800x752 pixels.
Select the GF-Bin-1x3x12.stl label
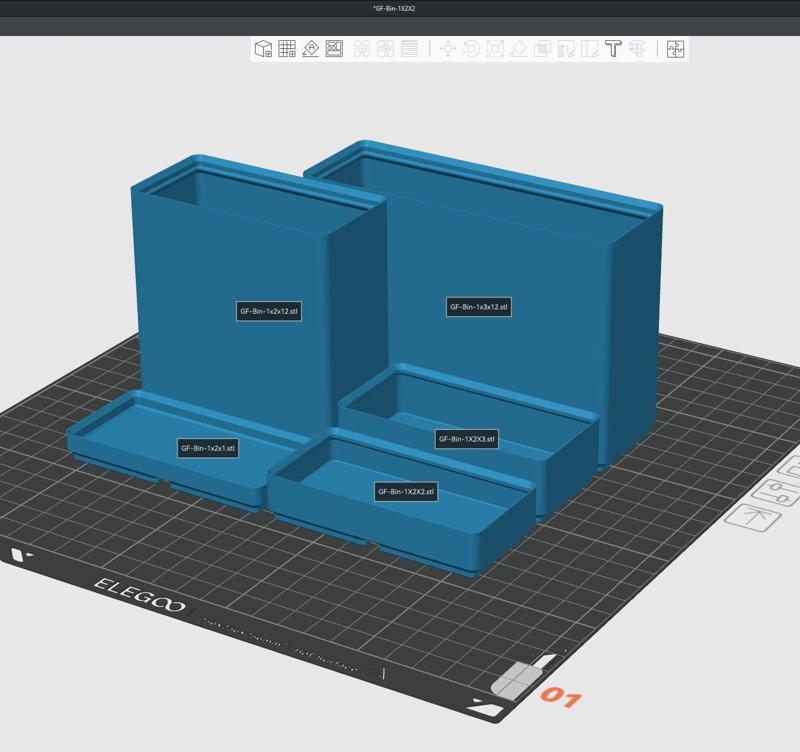point(479,307)
